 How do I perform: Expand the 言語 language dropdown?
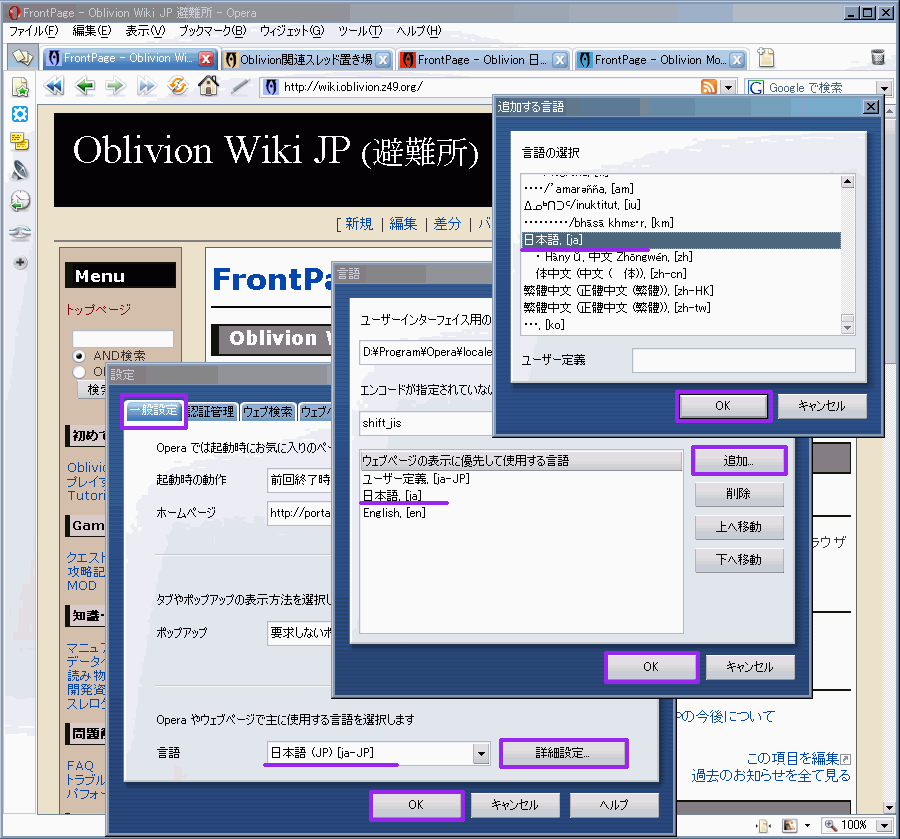click(480, 753)
